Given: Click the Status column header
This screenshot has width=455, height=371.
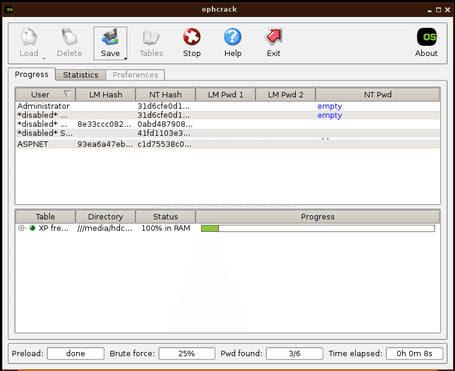Looking at the screenshot, I should click(x=165, y=217).
